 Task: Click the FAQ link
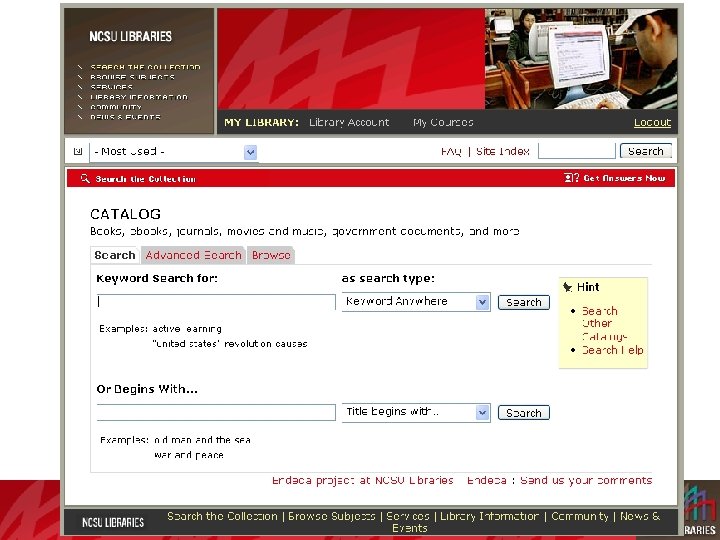pos(451,152)
